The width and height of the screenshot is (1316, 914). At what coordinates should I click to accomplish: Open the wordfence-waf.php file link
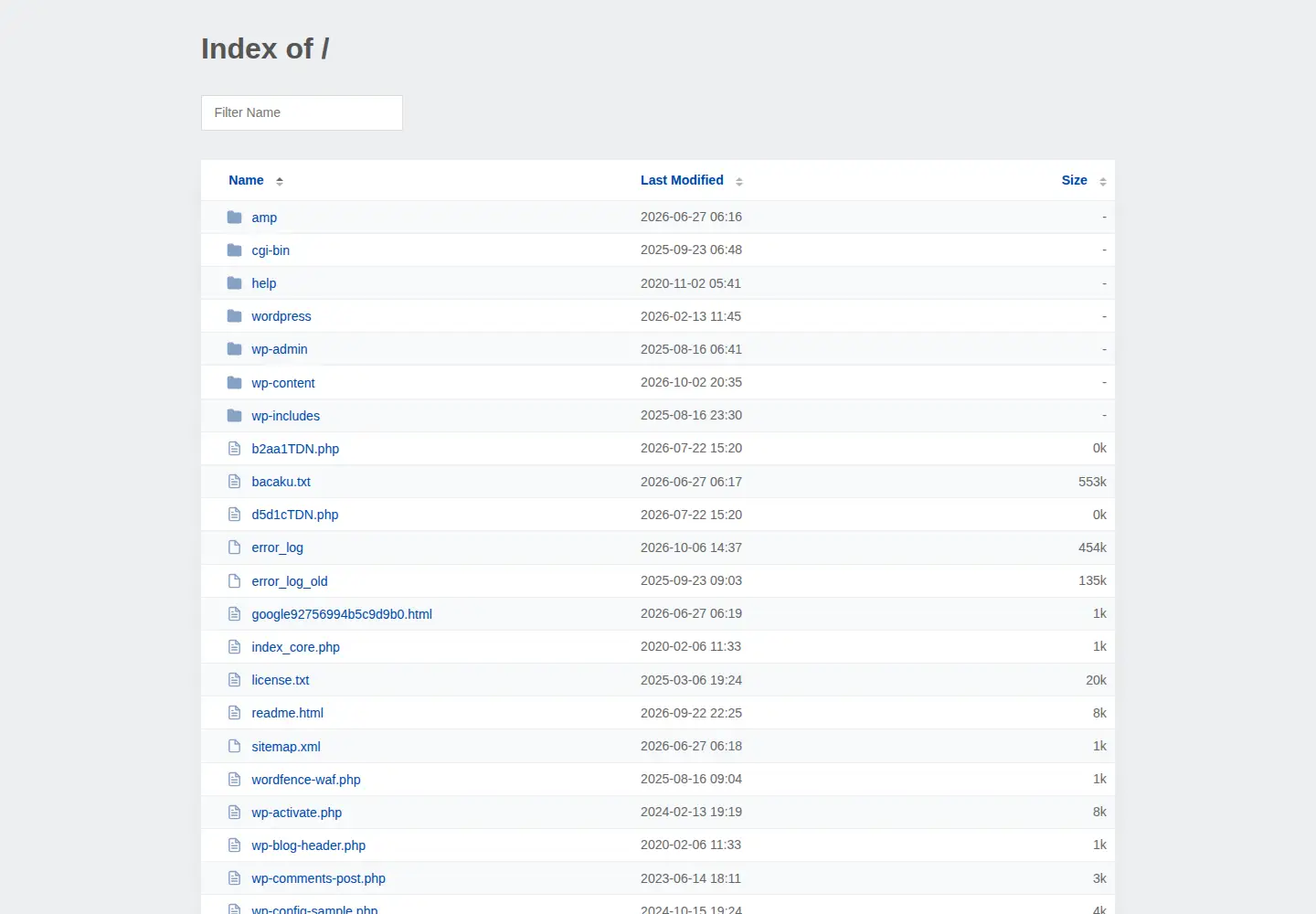click(306, 780)
